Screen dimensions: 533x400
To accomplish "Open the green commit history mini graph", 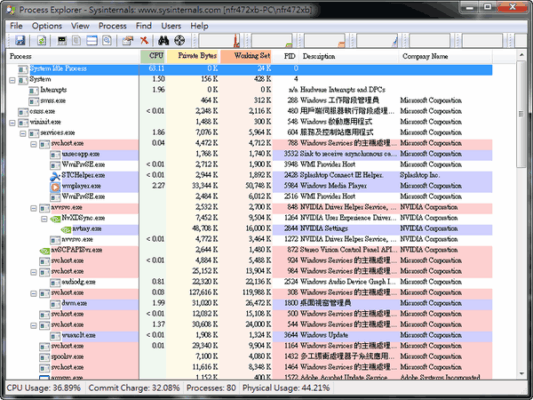I will [272, 40].
